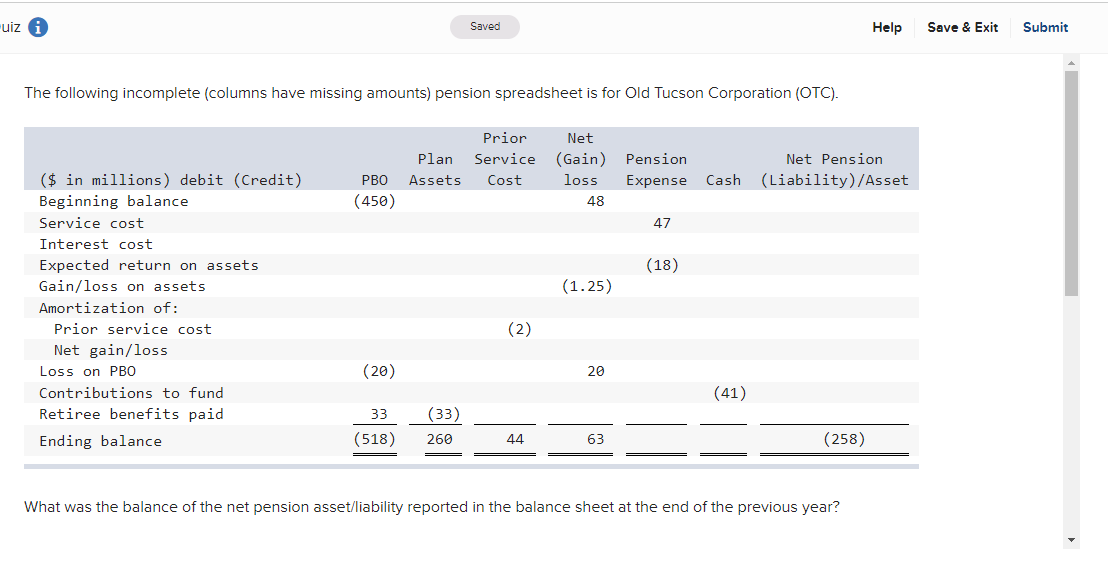Screen dimensions: 1108x569
Task: Click the blue quiz info icon
Action: pos(37,27)
